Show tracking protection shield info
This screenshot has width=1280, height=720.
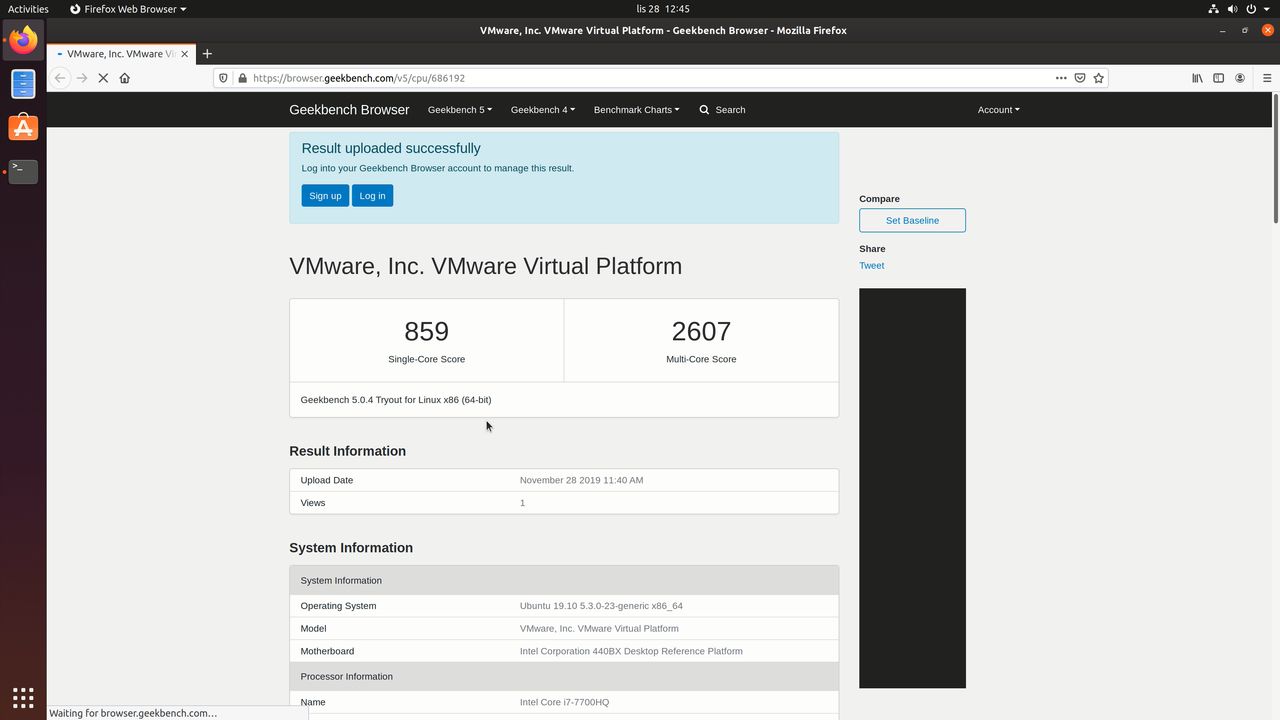coord(225,78)
